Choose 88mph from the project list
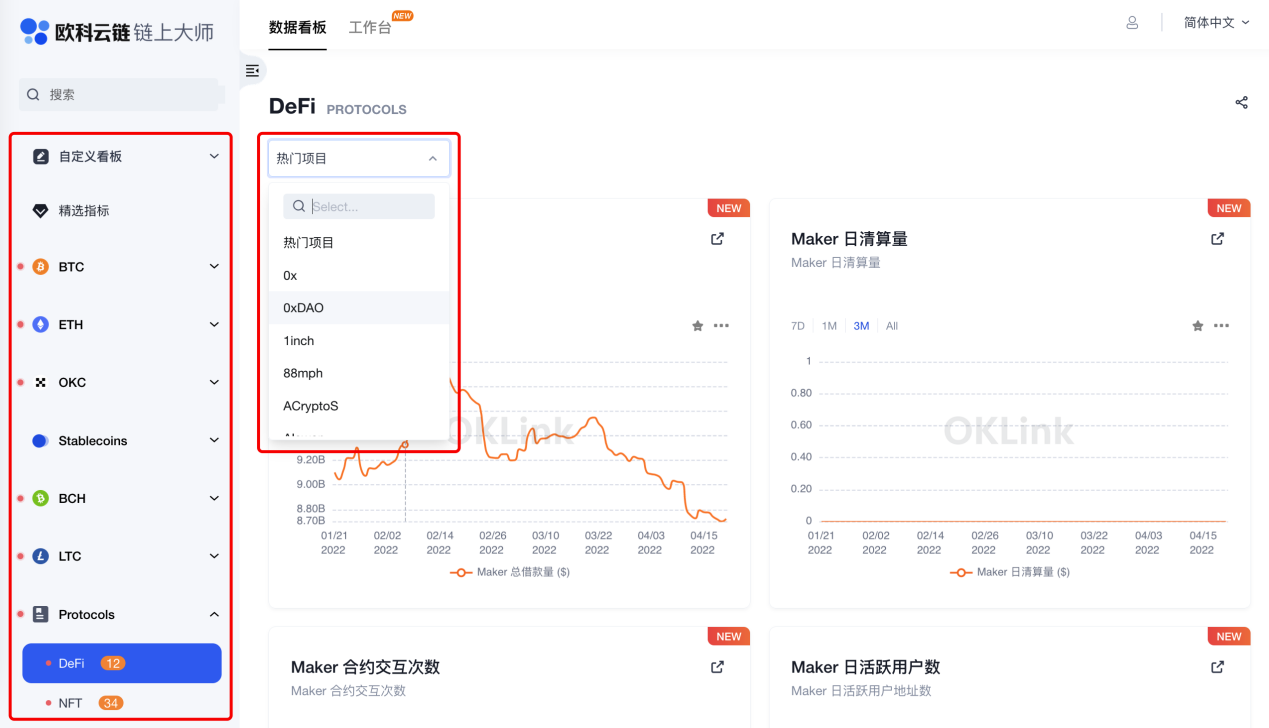The image size is (1269, 728). pos(359,373)
